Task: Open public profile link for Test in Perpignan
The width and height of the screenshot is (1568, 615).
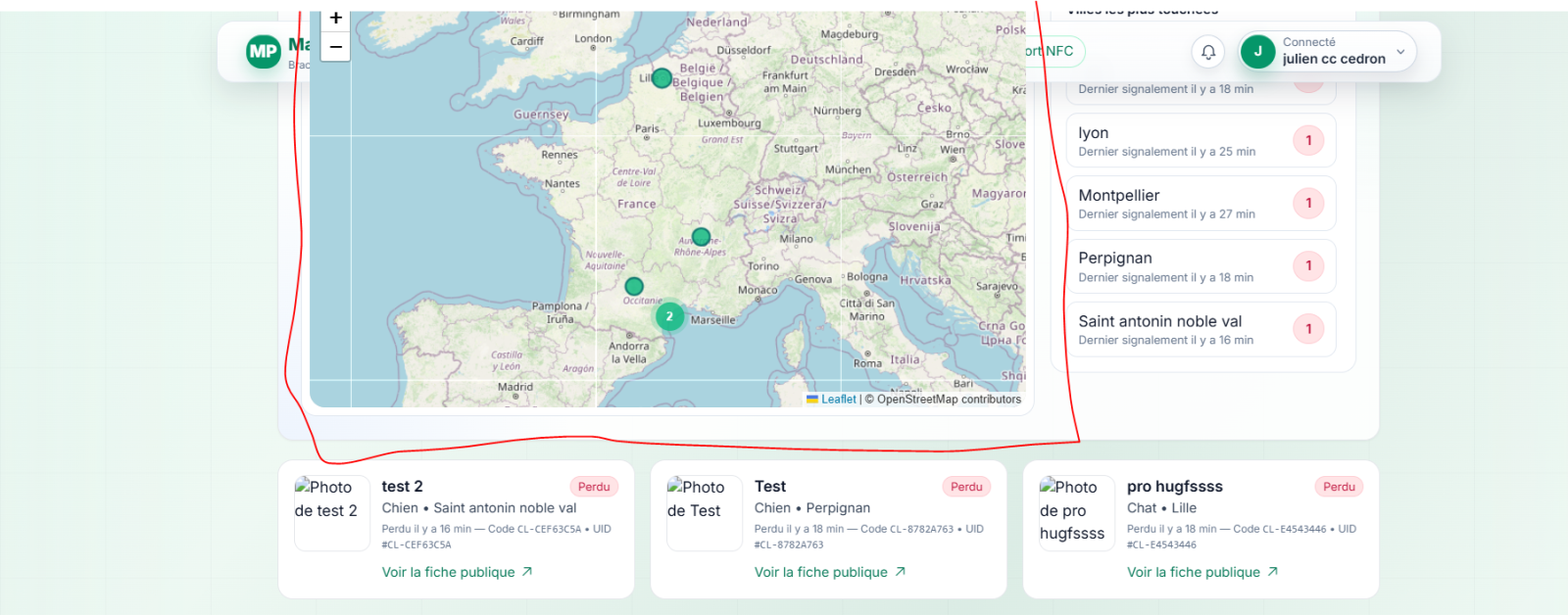Action: 830,572
